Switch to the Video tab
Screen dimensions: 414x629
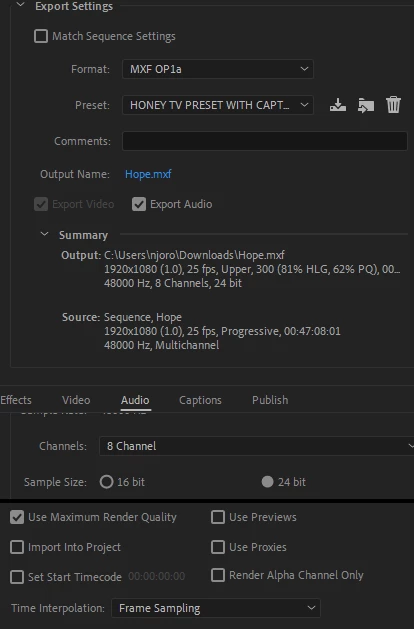[x=76, y=400]
